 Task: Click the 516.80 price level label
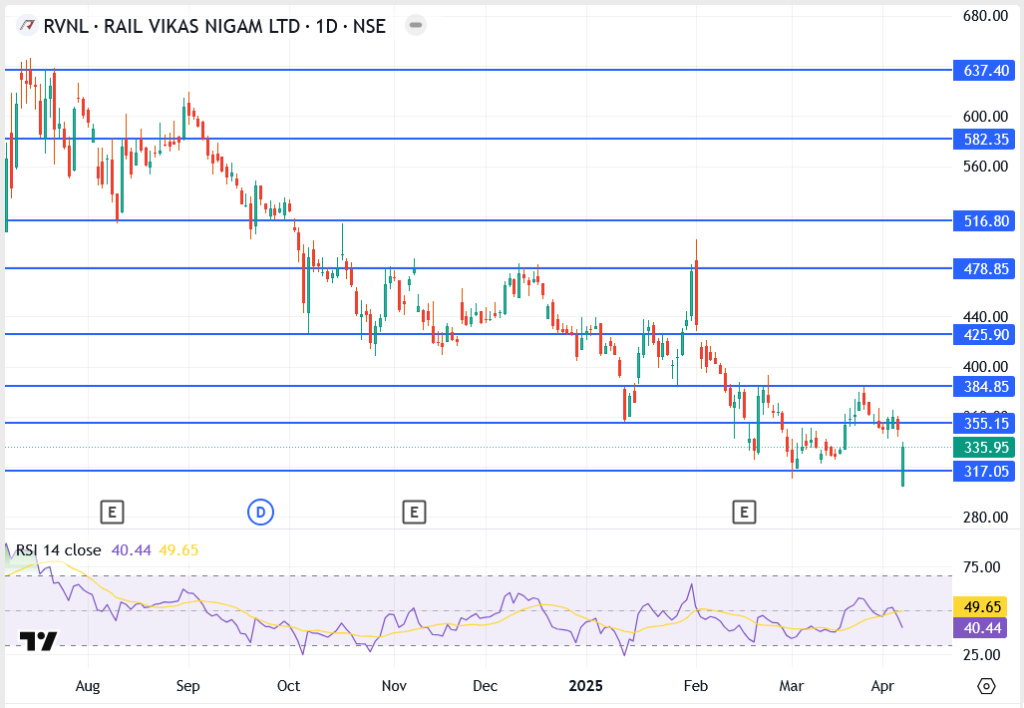coord(984,220)
